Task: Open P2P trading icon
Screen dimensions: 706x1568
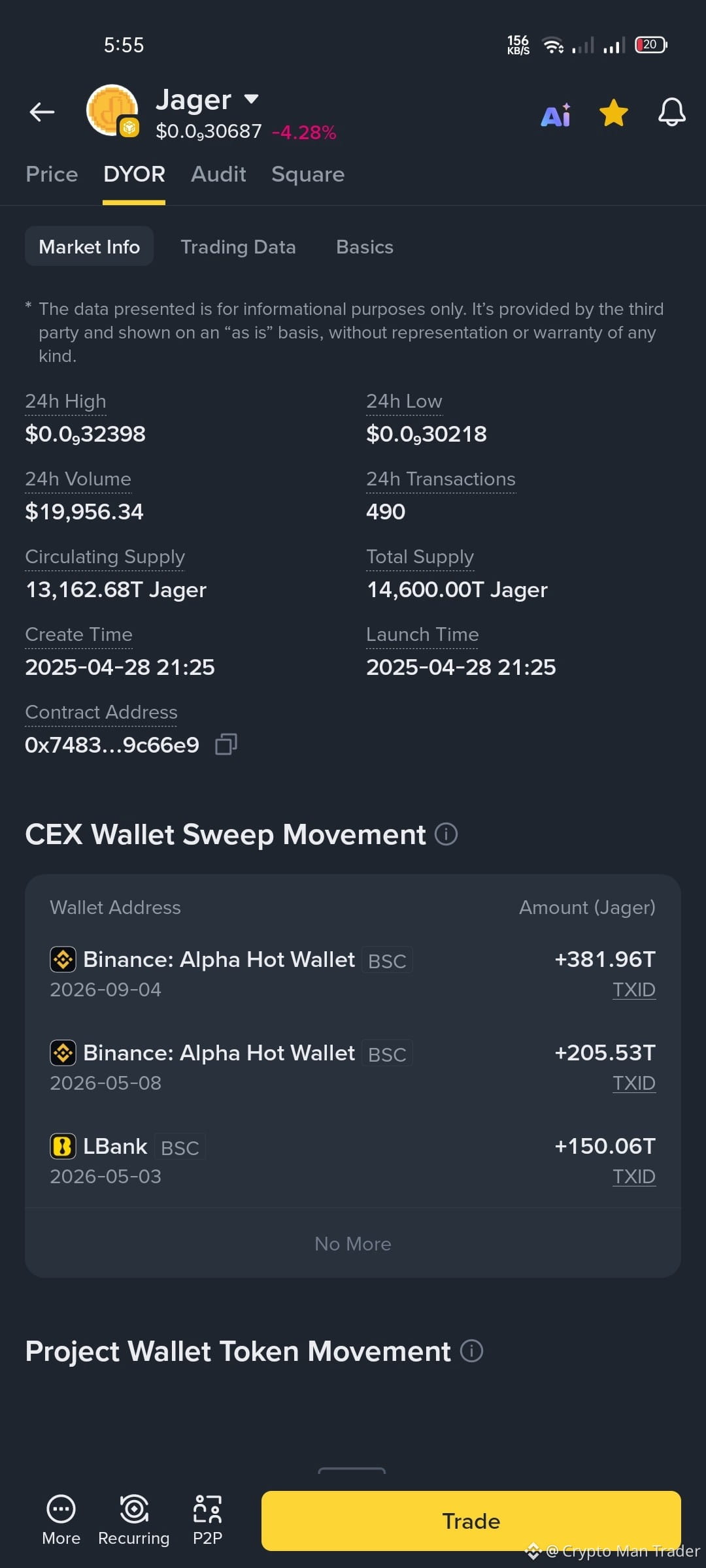Action: click(207, 1509)
